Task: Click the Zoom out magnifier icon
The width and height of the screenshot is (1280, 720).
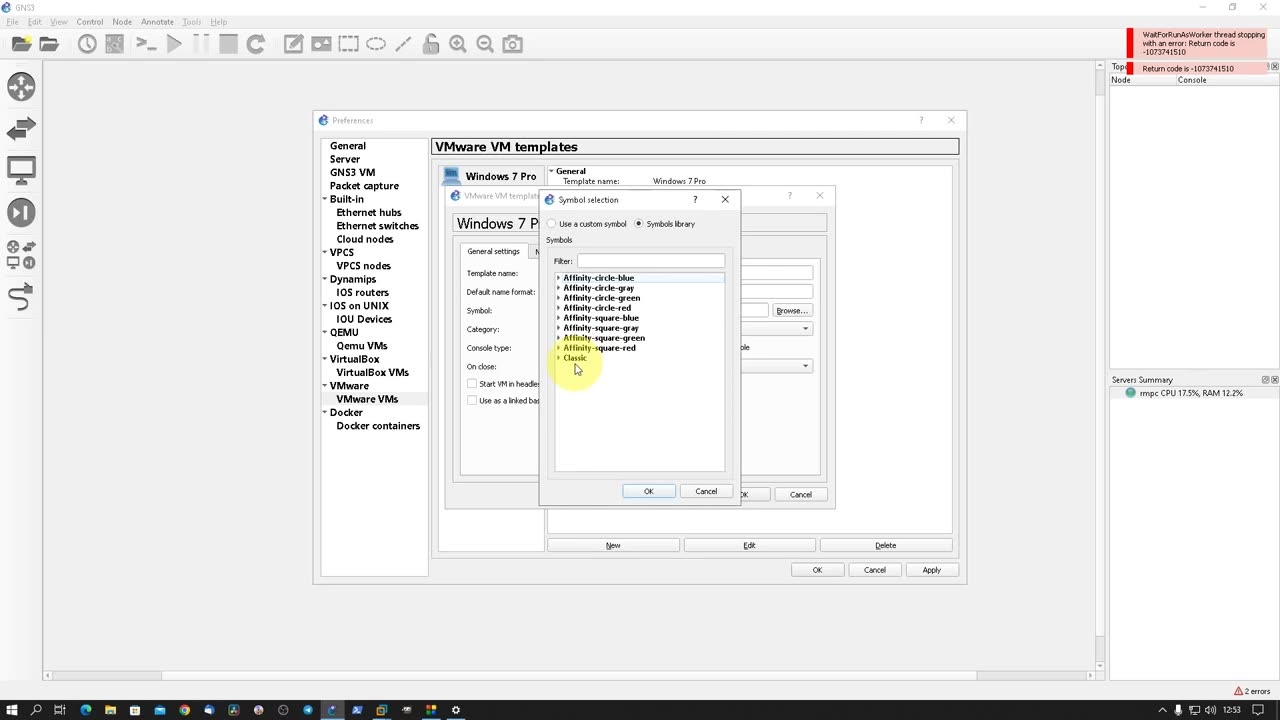Action: coord(485,44)
